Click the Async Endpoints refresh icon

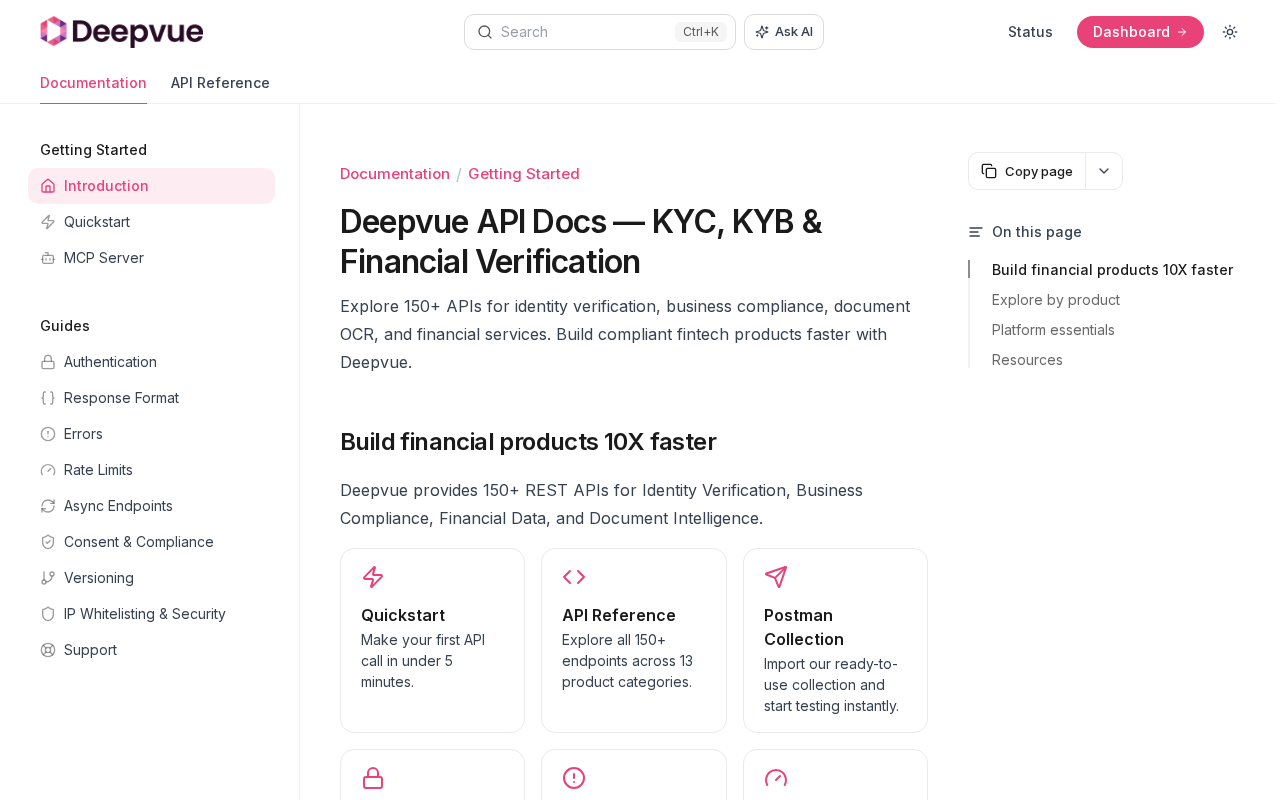(x=48, y=506)
